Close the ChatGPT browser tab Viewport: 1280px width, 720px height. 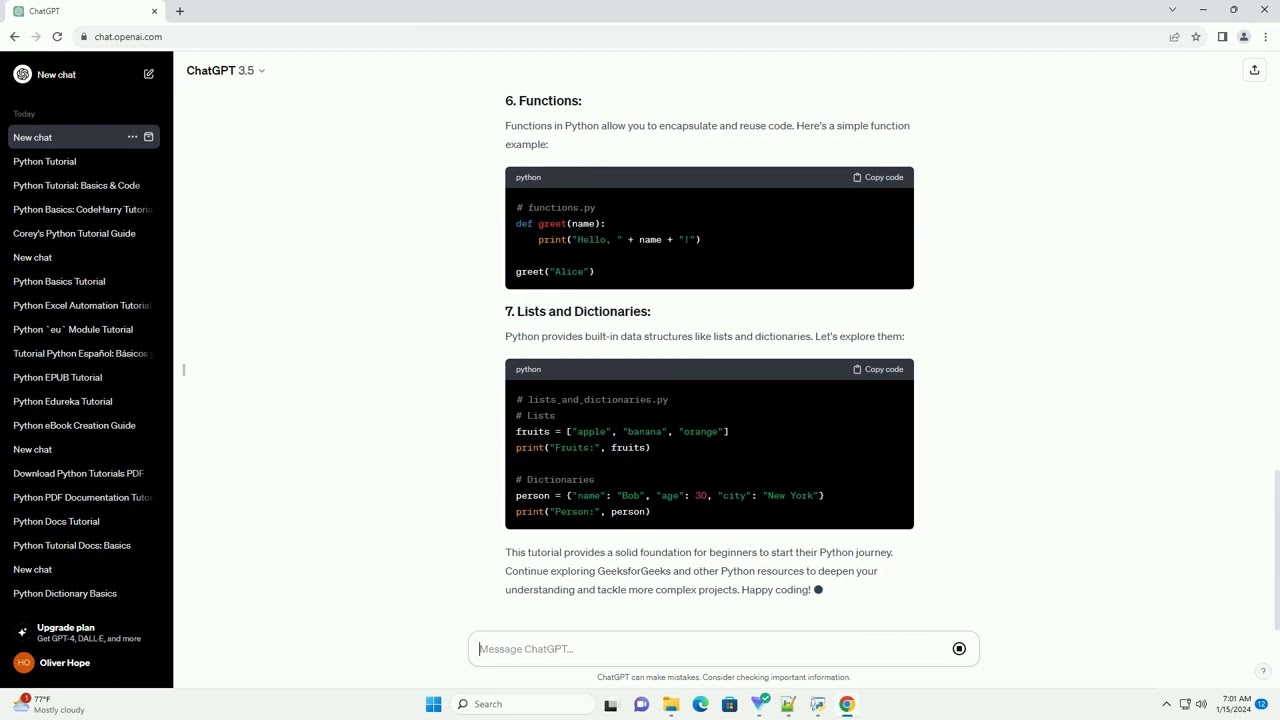click(154, 11)
